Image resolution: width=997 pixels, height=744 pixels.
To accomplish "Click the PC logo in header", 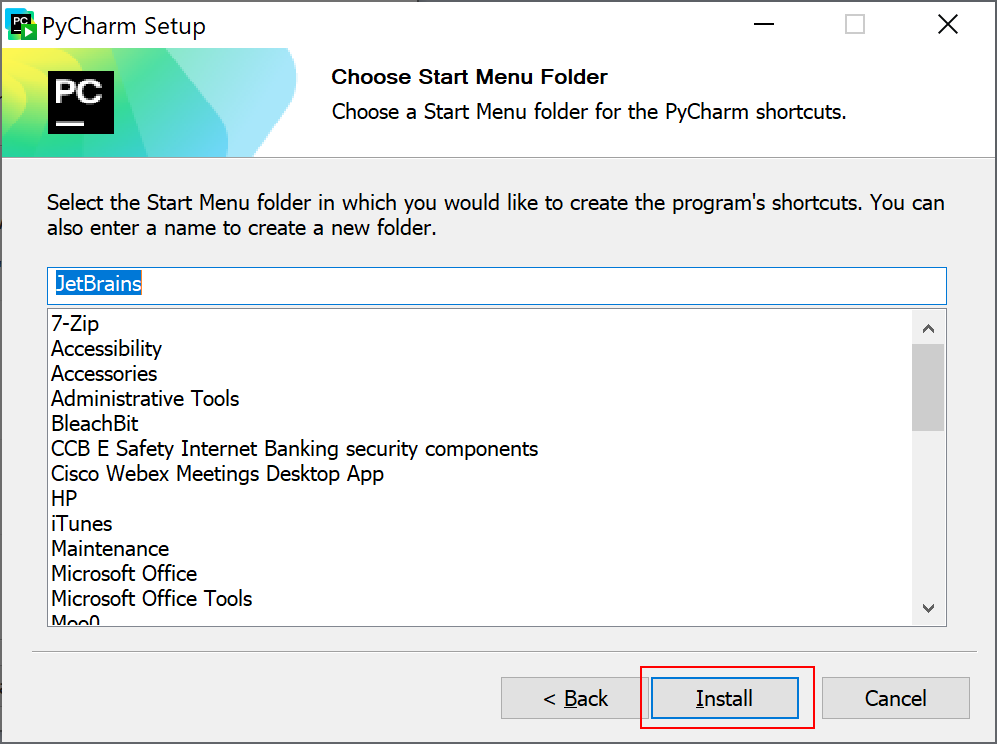I will tap(81, 102).
